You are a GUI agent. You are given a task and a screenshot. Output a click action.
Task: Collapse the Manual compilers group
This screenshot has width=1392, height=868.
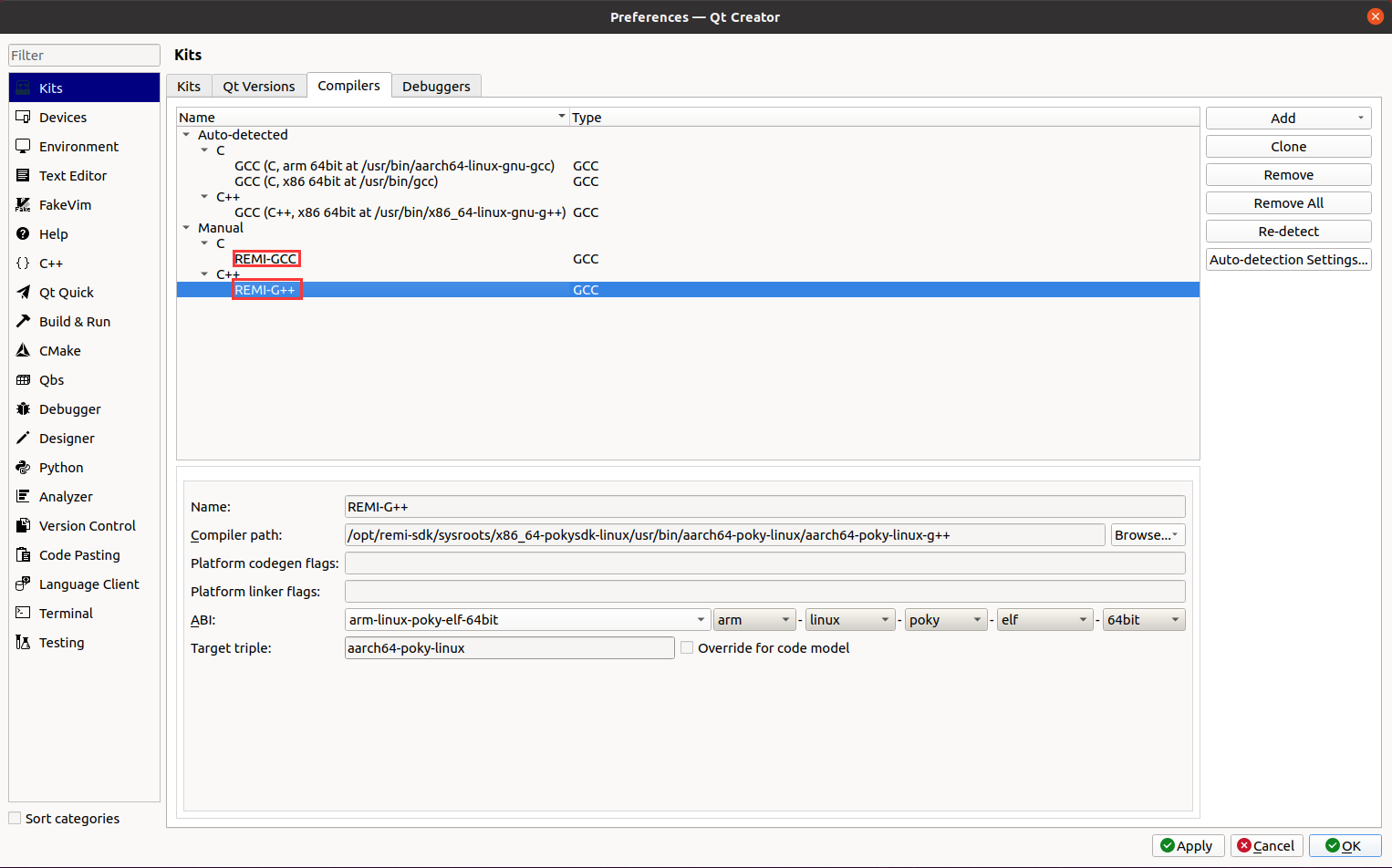[x=186, y=228]
